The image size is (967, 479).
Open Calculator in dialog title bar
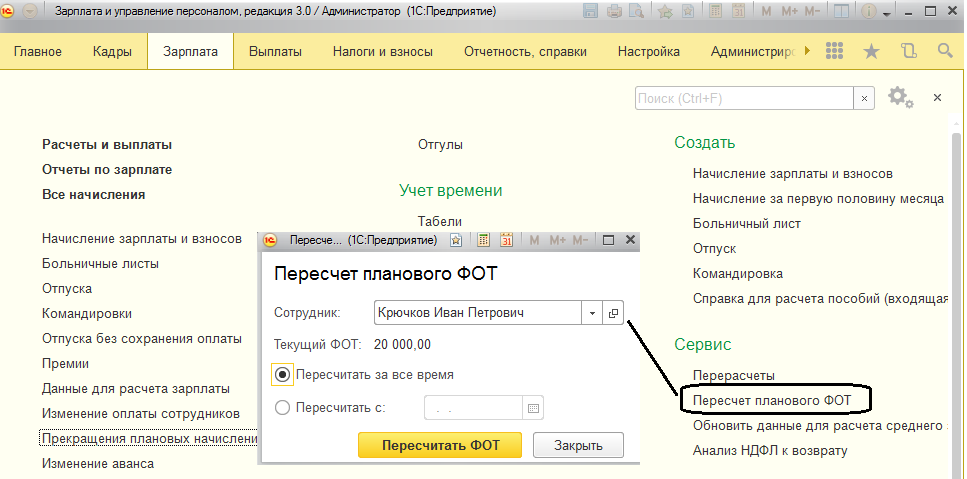tap(484, 240)
